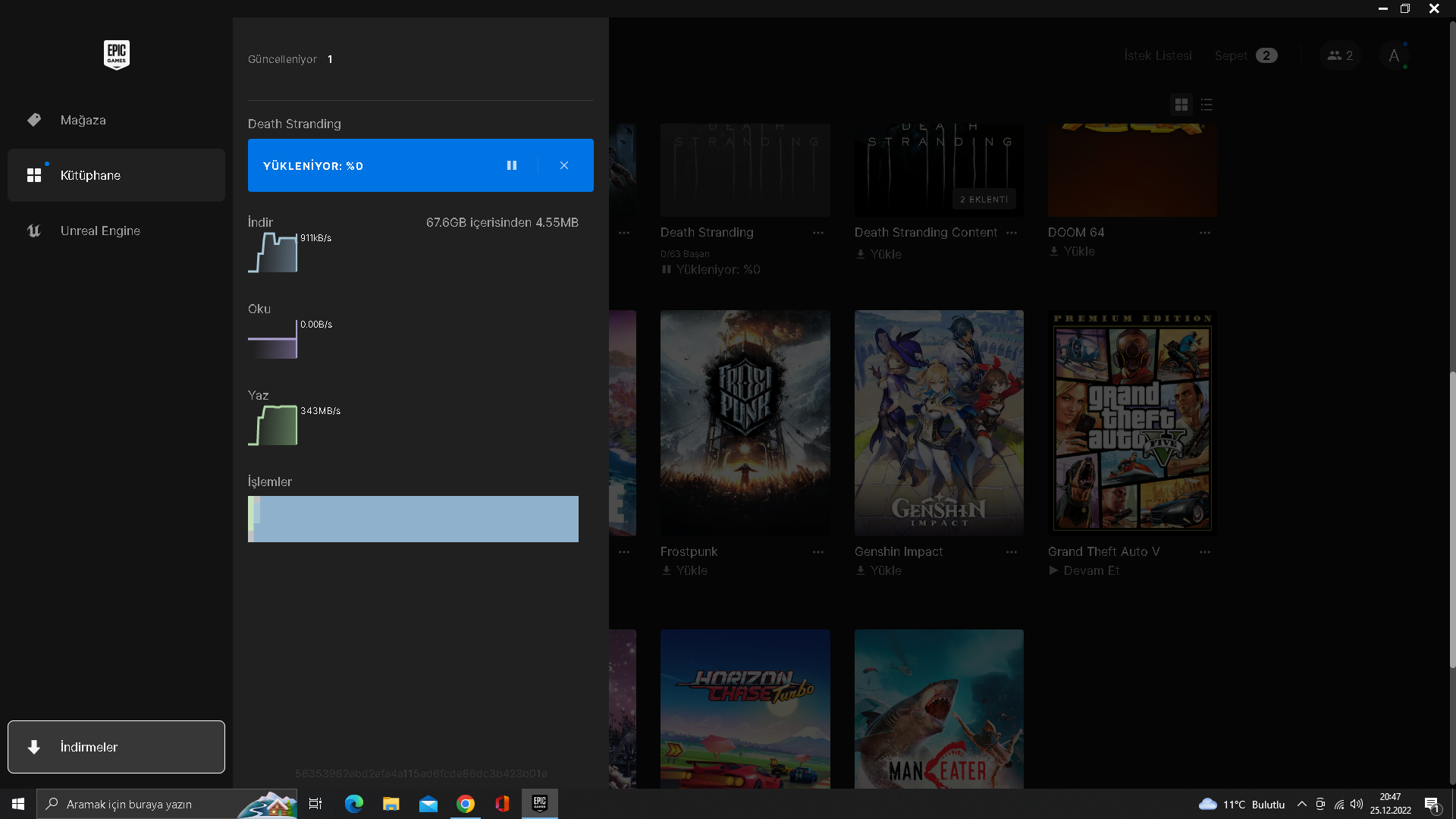Open the İstek Listesi wishlist
Screen dimensions: 1456x819
pyautogui.click(x=1157, y=55)
